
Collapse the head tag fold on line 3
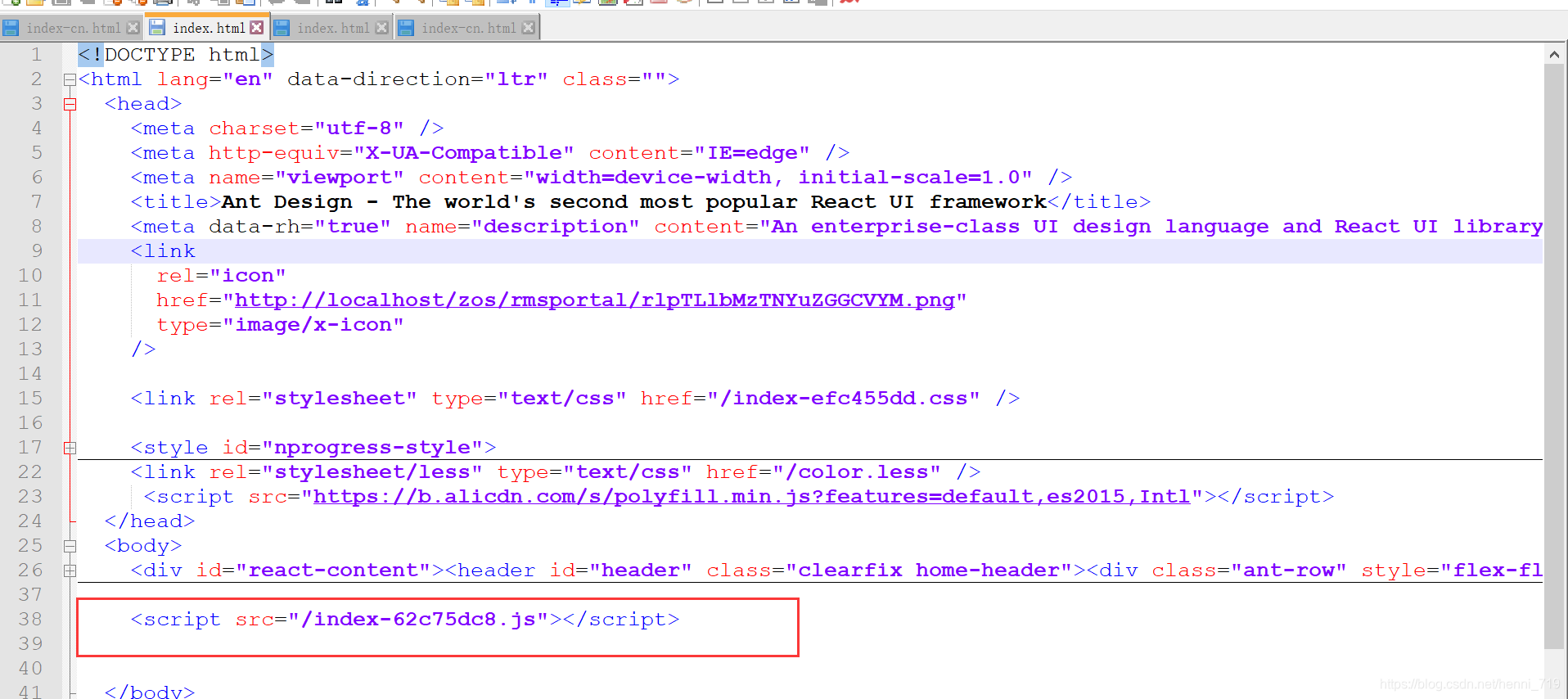70,105
